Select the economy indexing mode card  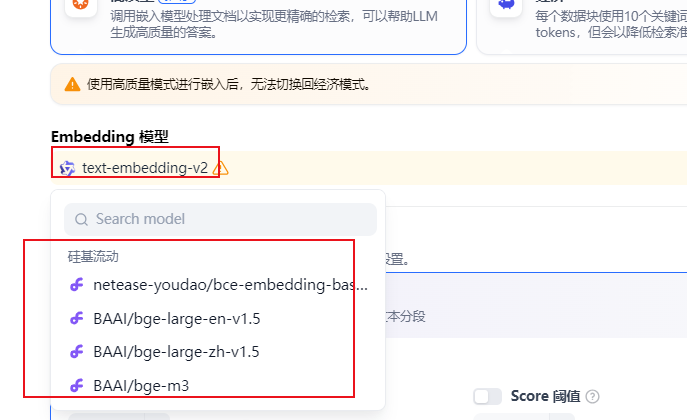582,24
